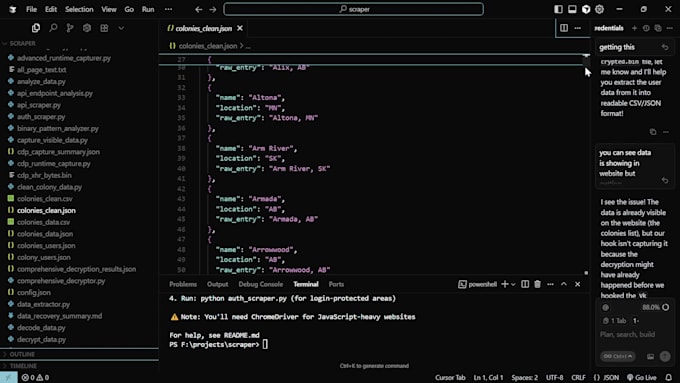Kill terminal with trash icon
Image resolution: width=680 pixels, height=383 pixels.
pyautogui.click(x=537, y=284)
